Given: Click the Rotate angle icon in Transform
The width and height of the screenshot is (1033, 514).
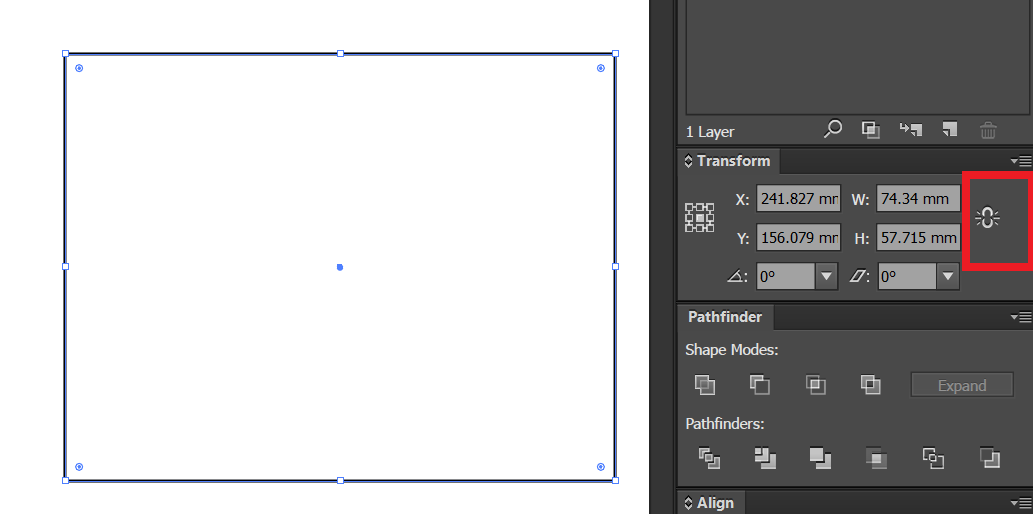Looking at the screenshot, I should coord(738,277).
